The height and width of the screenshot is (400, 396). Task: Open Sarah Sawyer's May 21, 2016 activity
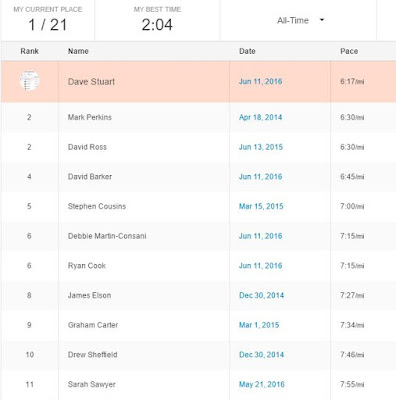pos(262,384)
